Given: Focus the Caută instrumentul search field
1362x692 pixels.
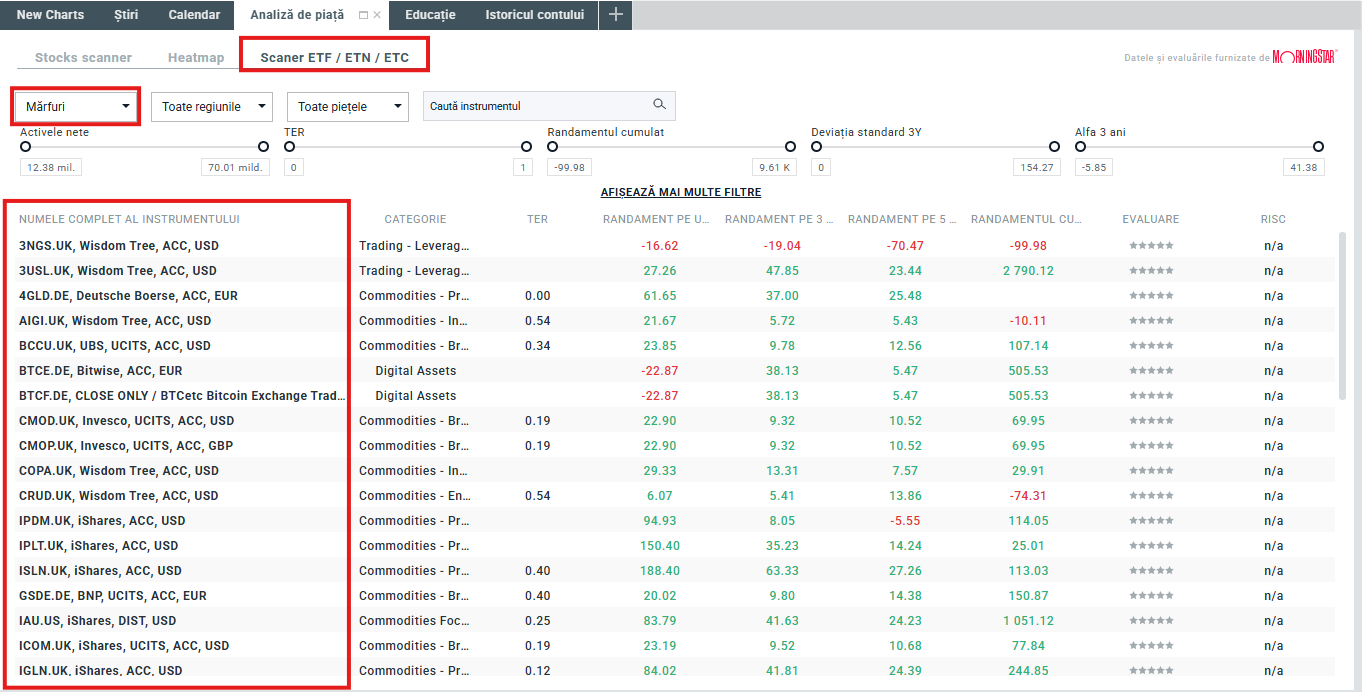Looking at the screenshot, I should (535, 106).
